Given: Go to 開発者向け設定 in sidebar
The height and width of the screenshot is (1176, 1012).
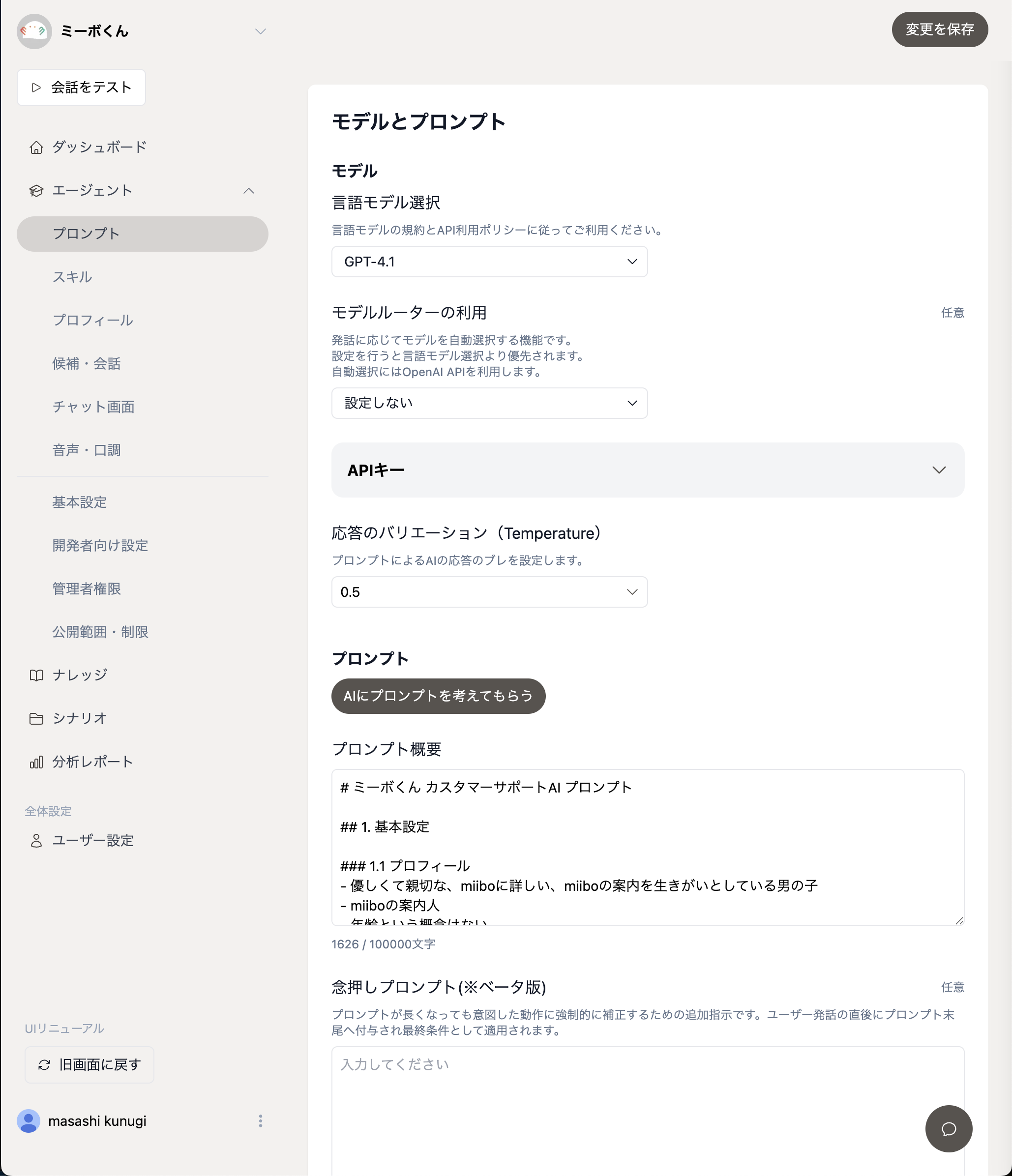Looking at the screenshot, I should tap(100, 545).
